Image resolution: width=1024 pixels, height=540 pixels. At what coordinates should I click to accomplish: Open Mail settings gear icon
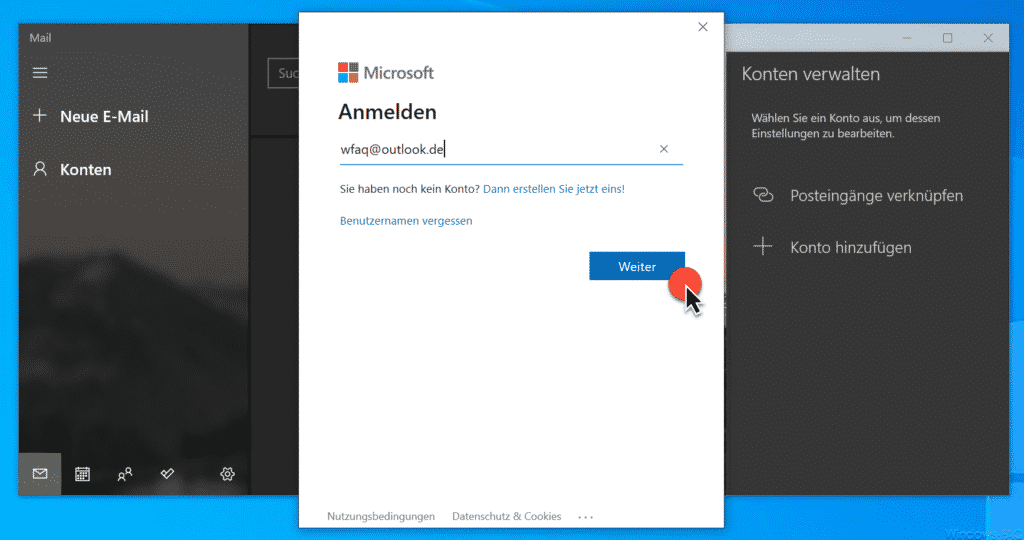click(227, 474)
